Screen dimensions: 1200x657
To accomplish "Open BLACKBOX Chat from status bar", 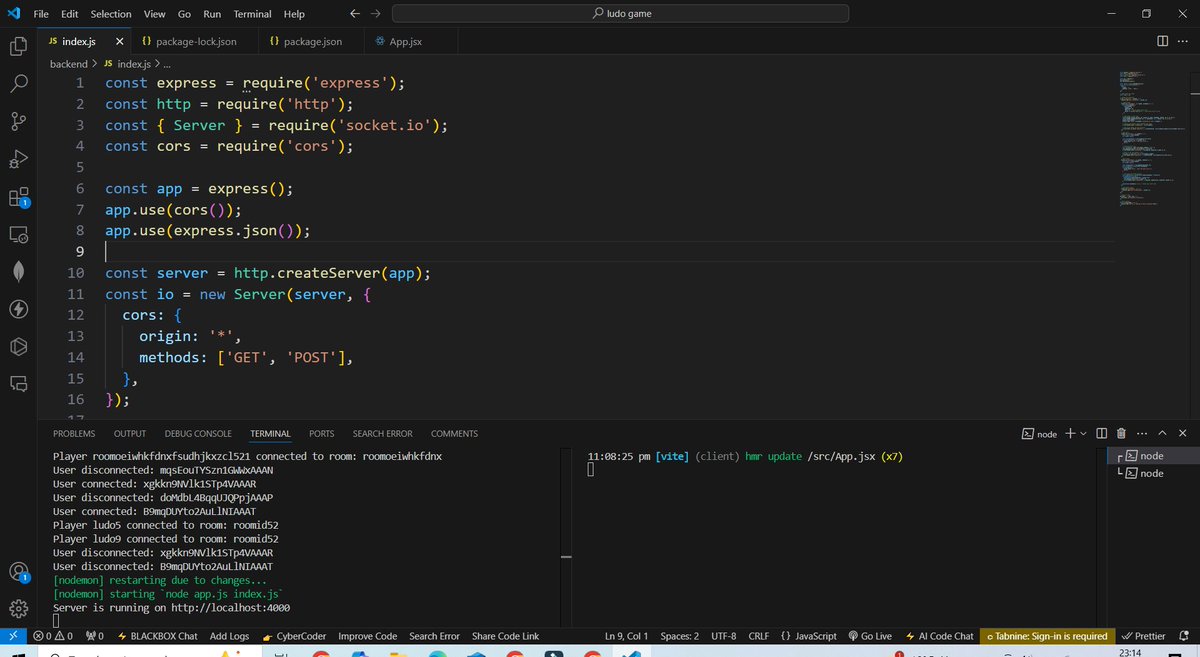I will (157, 636).
